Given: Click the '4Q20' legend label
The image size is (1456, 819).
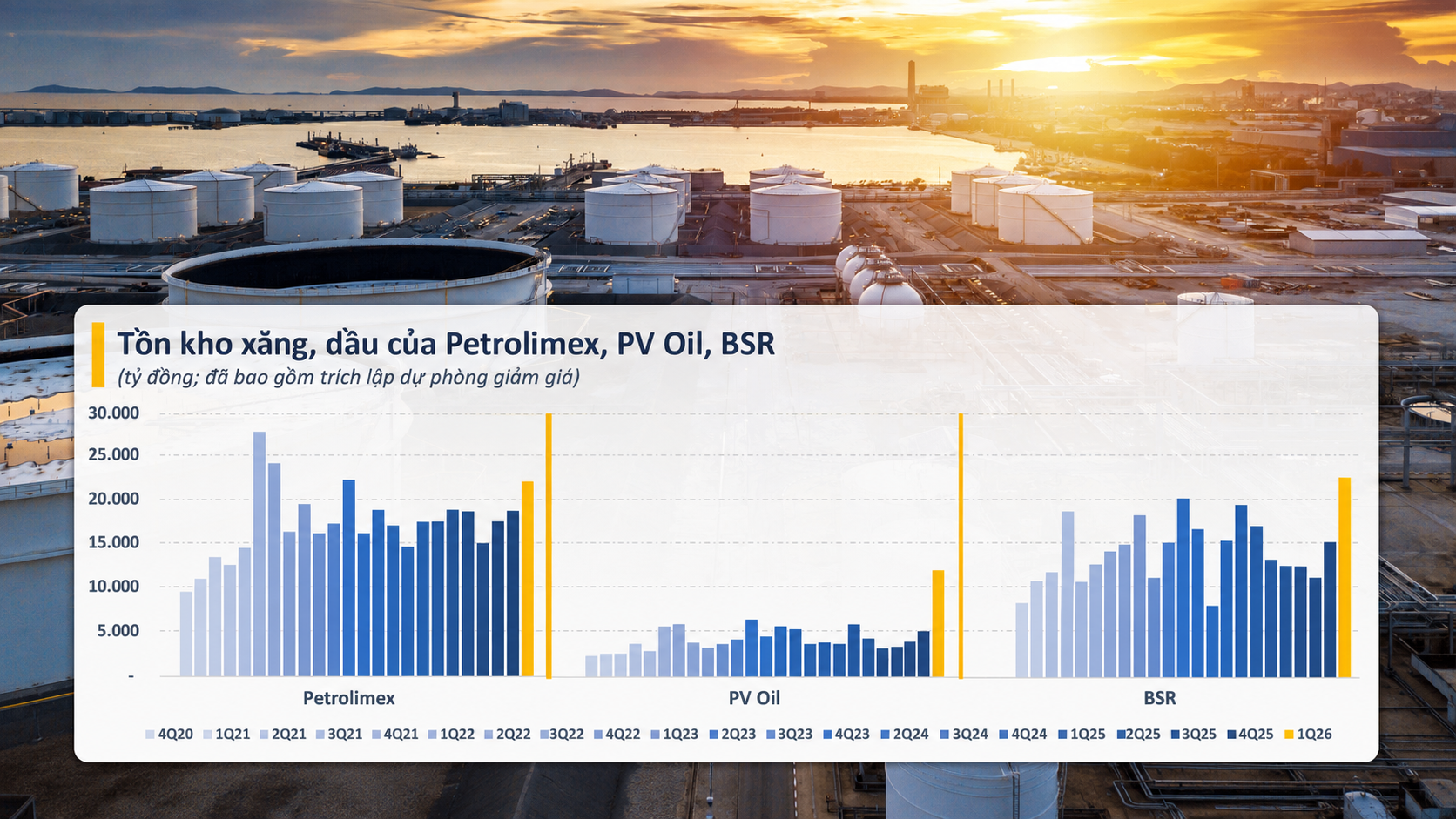Looking at the screenshot, I should click(x=176, y=734).
